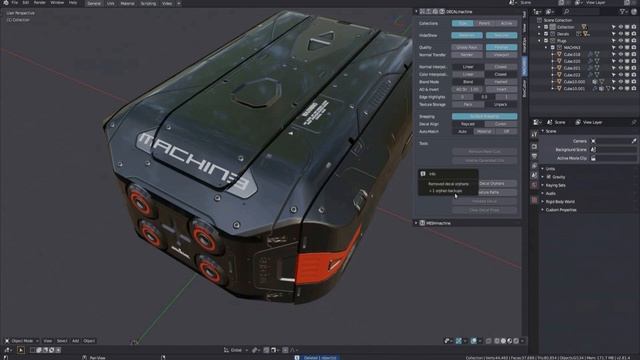Click the Camera eyedropper icon
The height and width of the screenshot is (360, 640).
coord(634,141)
